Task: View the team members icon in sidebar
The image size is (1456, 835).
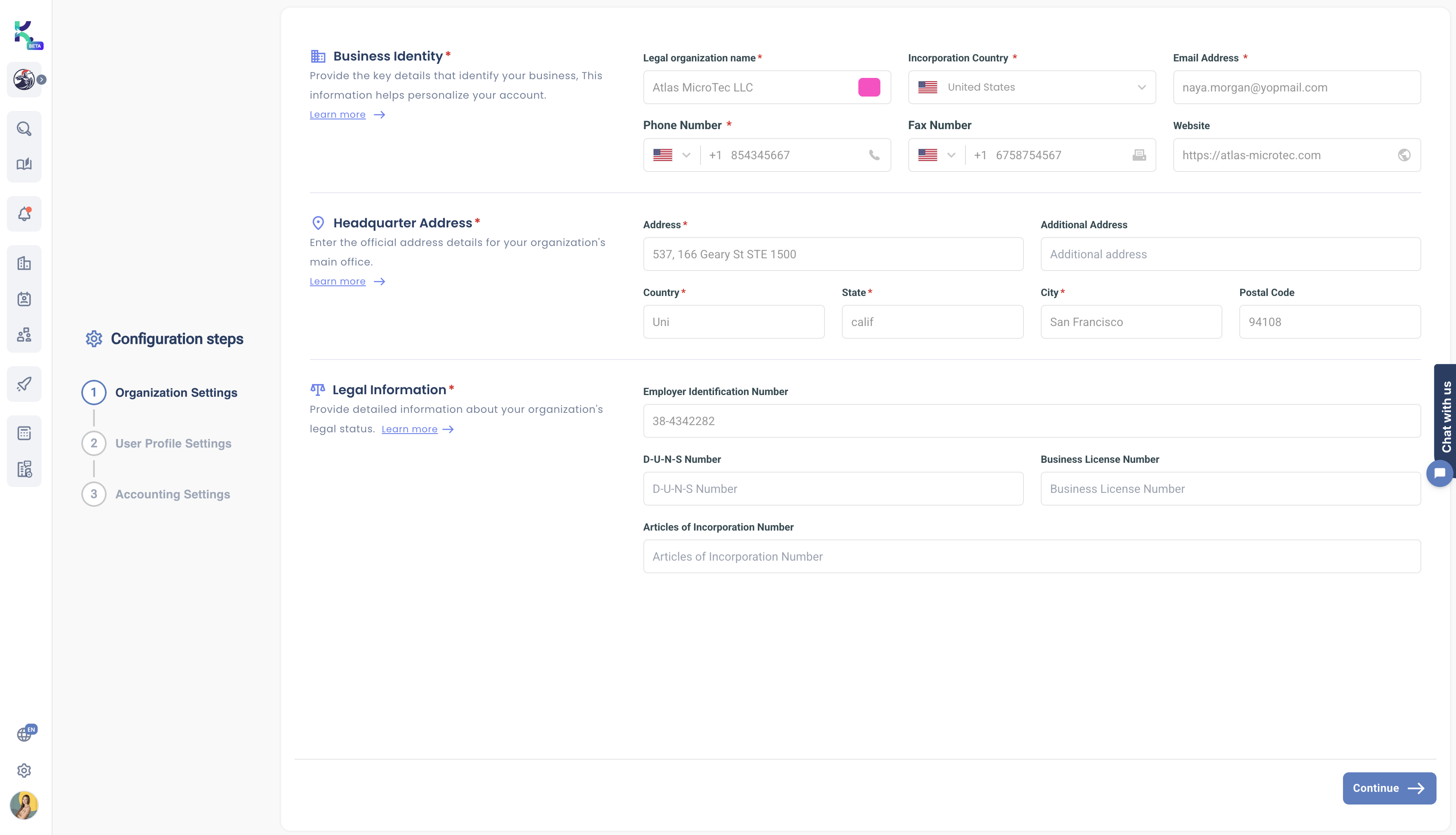Action: [24, 335]
